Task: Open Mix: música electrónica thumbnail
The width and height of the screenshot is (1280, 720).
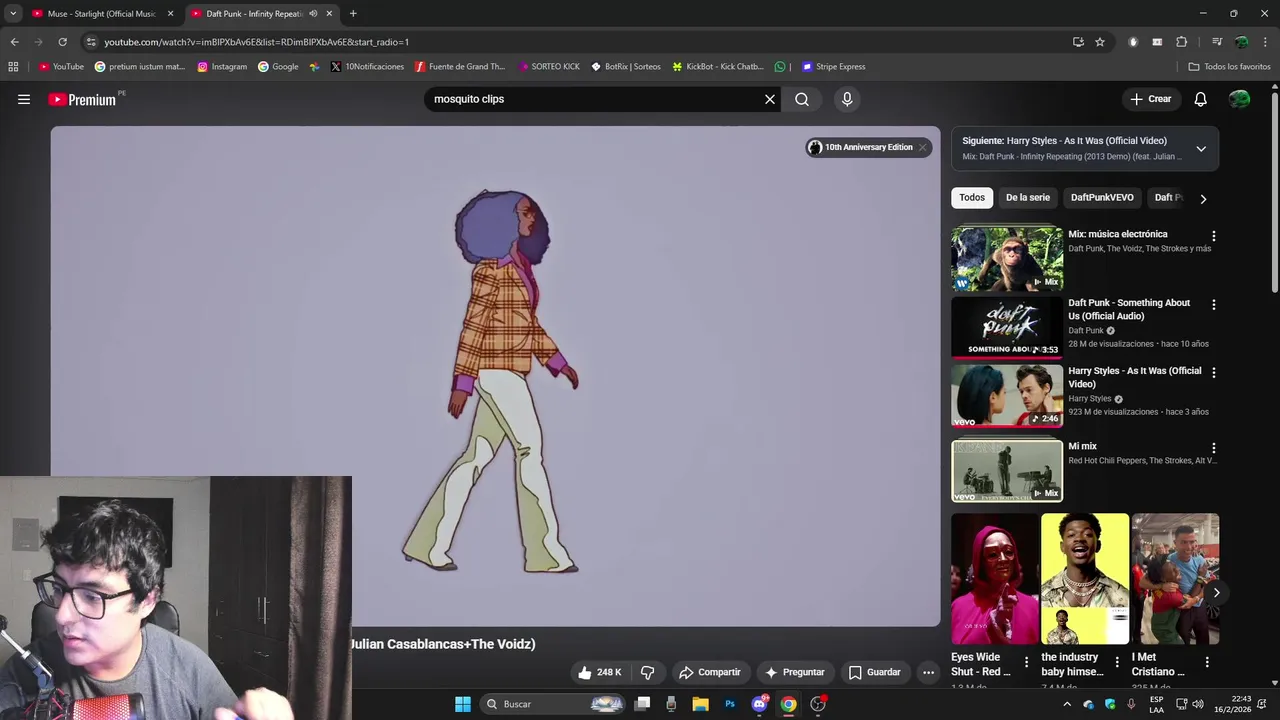Action: click(1007, 259)
